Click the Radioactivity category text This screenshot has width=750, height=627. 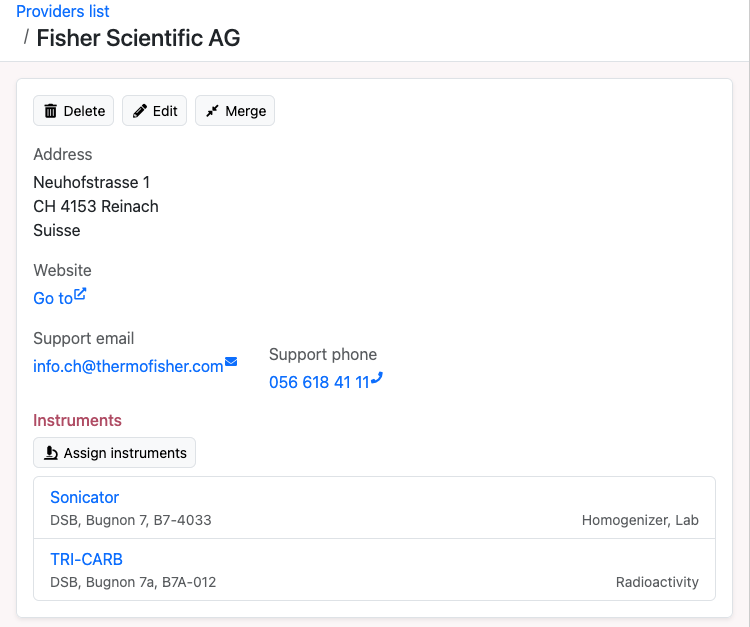point(657,582)
